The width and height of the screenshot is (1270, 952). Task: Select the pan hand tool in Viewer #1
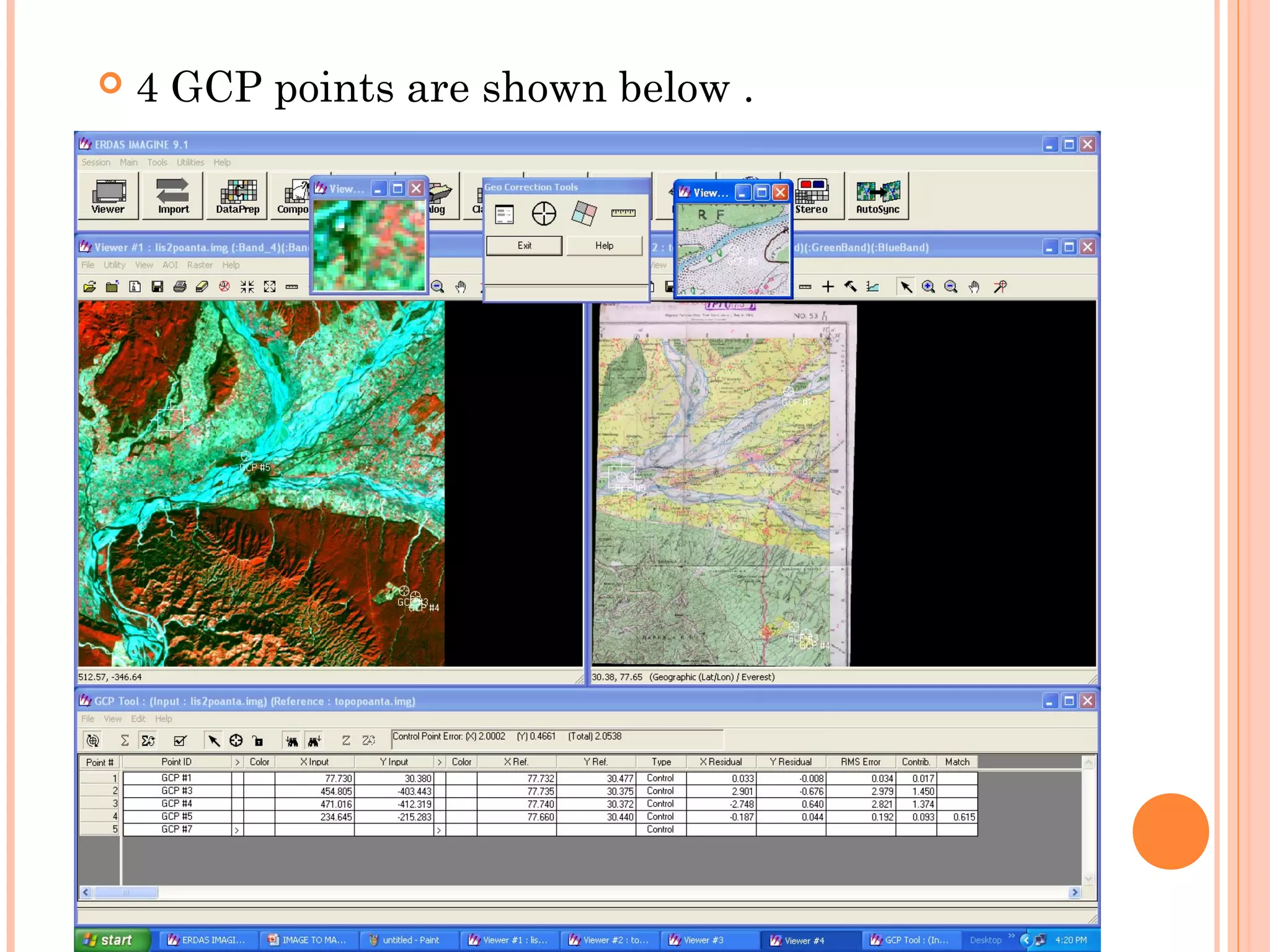click(x=460, y=286)
